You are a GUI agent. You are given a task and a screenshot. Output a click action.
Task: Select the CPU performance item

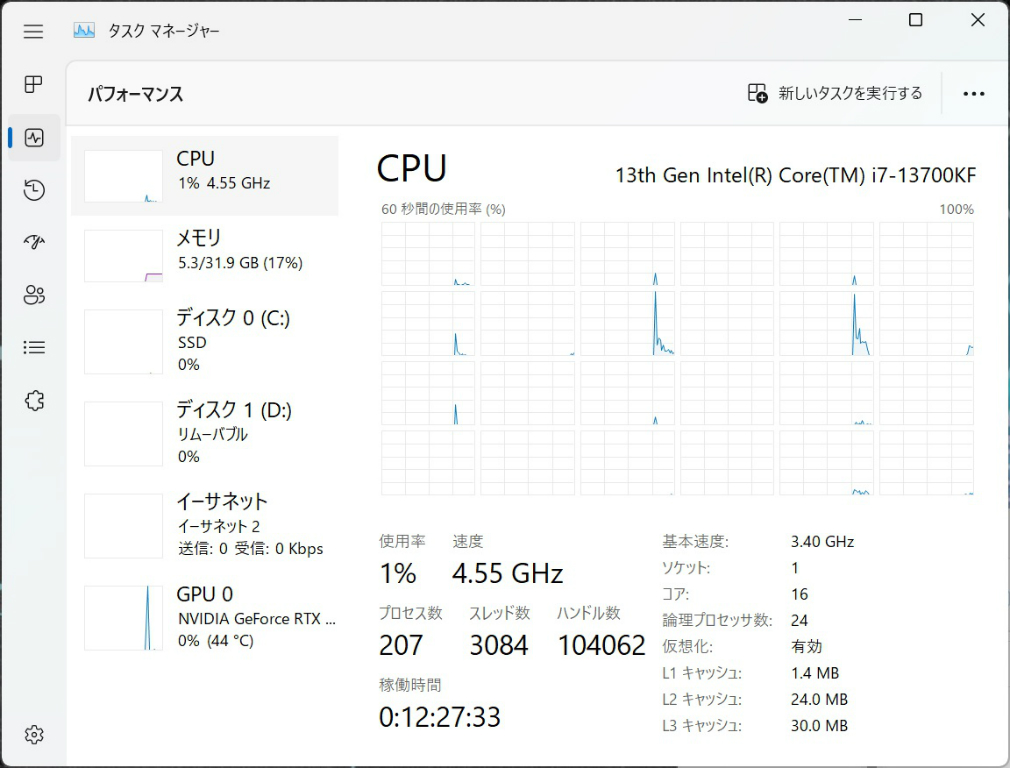pyautogui.click(x=205, y=176)
